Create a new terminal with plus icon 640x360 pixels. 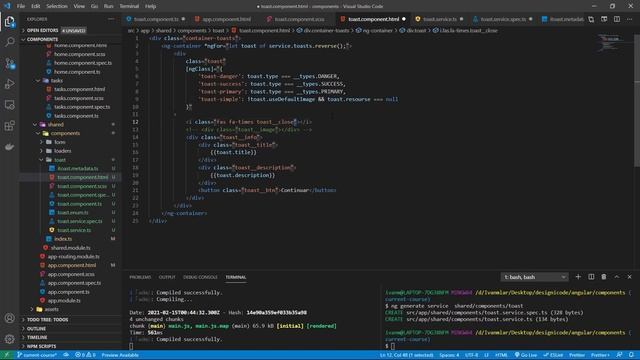click(x=578, y=277)
